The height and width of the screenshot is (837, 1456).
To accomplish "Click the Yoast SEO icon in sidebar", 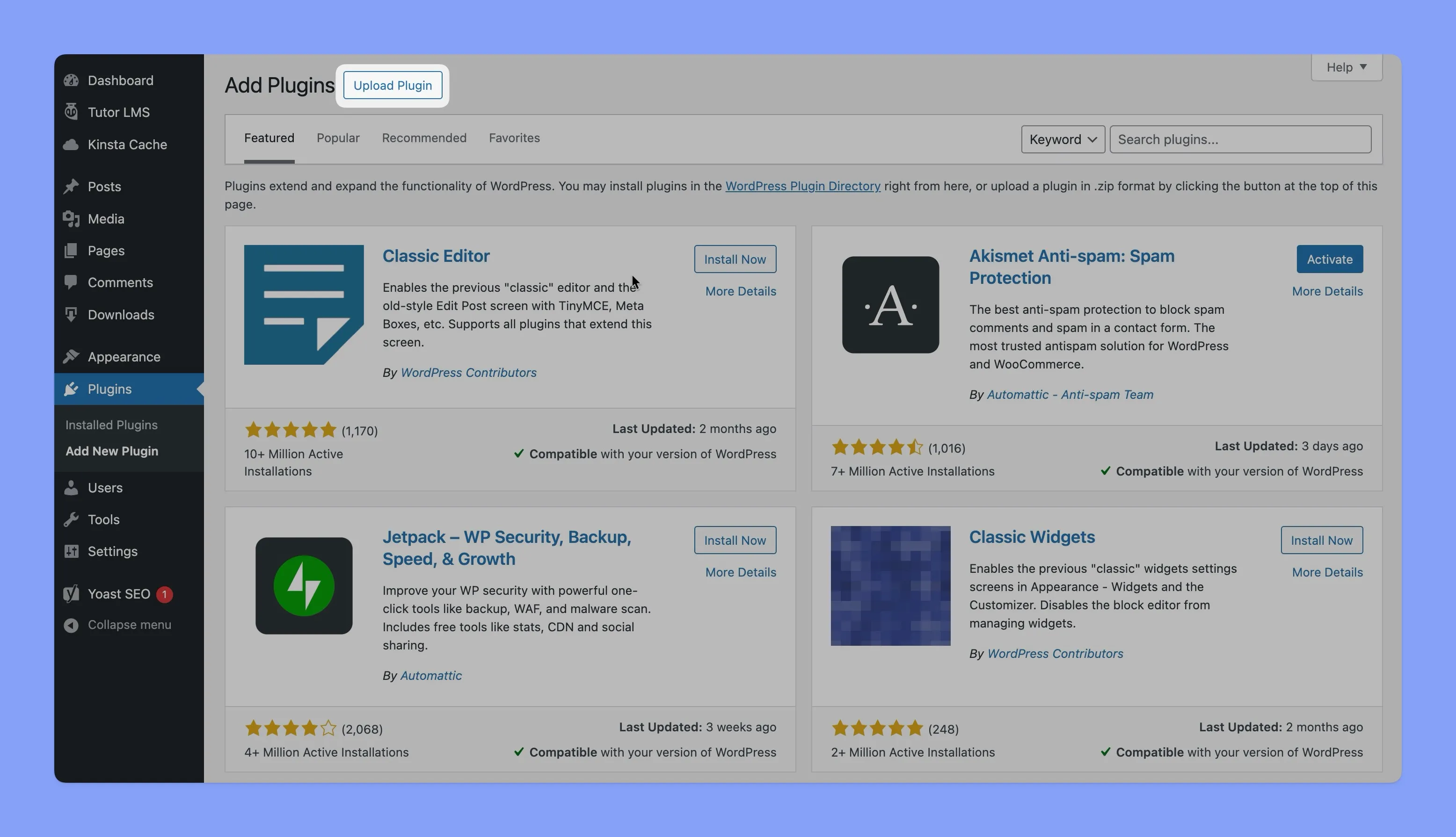I will pos(70,593).
